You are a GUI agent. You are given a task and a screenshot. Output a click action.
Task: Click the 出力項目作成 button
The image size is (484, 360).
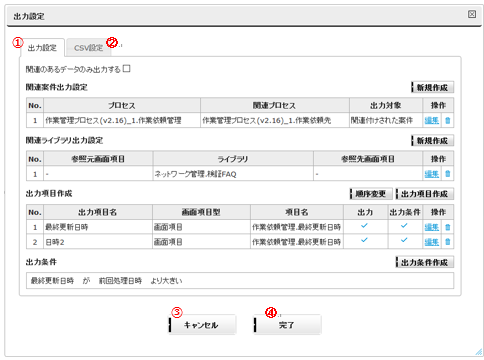424,194
